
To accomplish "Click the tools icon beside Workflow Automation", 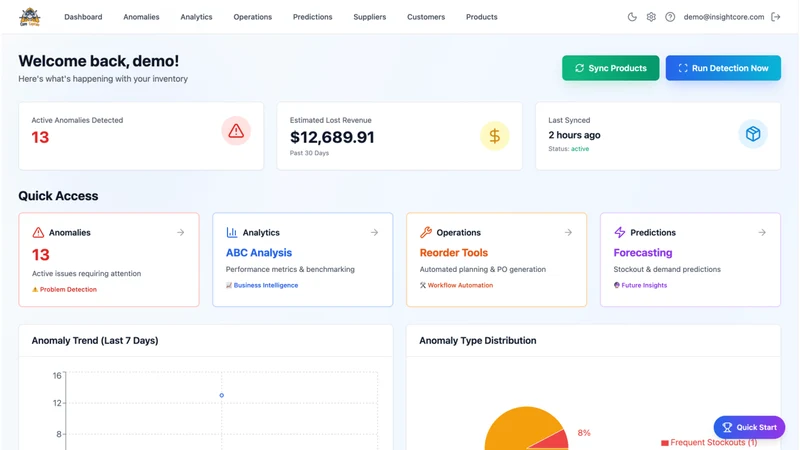I will [422, 285].
